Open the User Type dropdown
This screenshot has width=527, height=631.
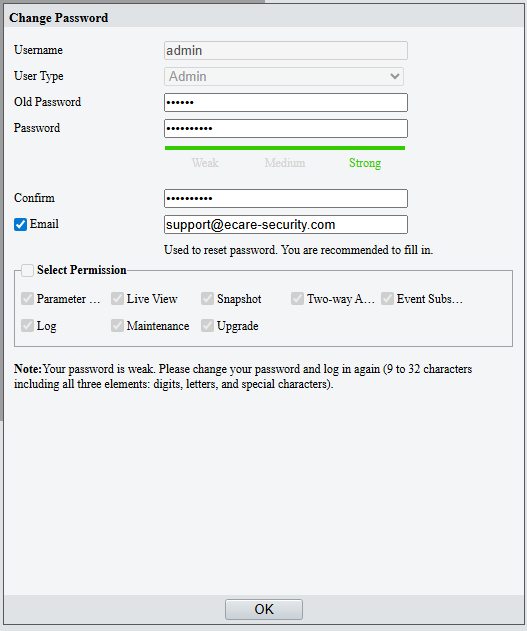pos(284,76)
